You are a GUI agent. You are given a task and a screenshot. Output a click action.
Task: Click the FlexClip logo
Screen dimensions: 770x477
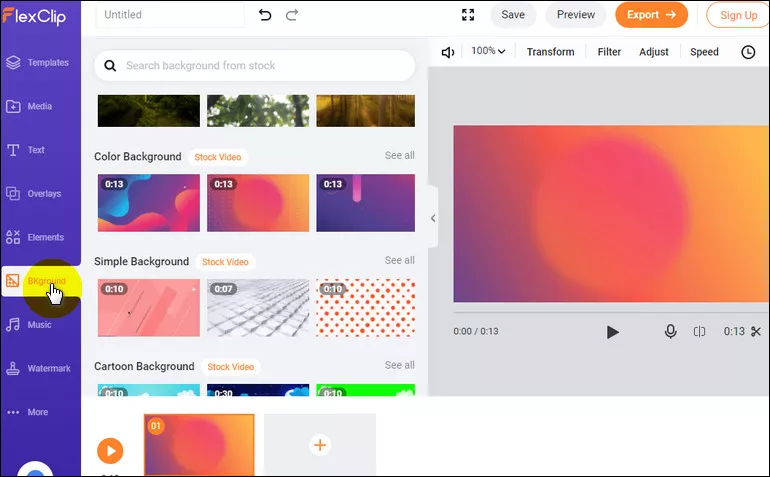(34, 16)
